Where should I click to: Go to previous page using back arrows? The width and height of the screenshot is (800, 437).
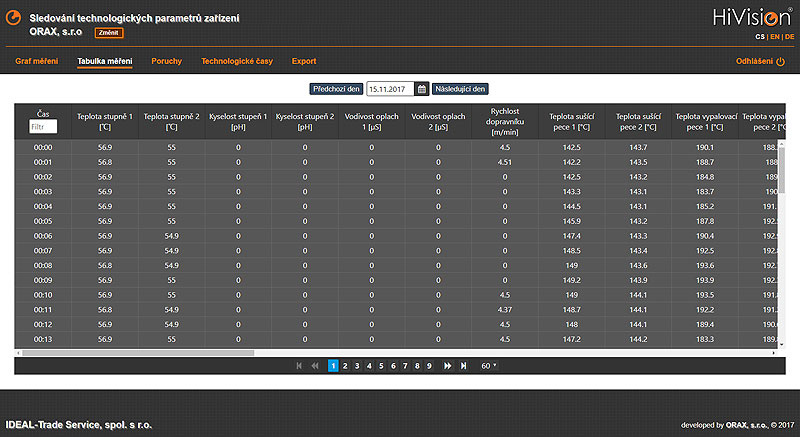coord(315,366)
